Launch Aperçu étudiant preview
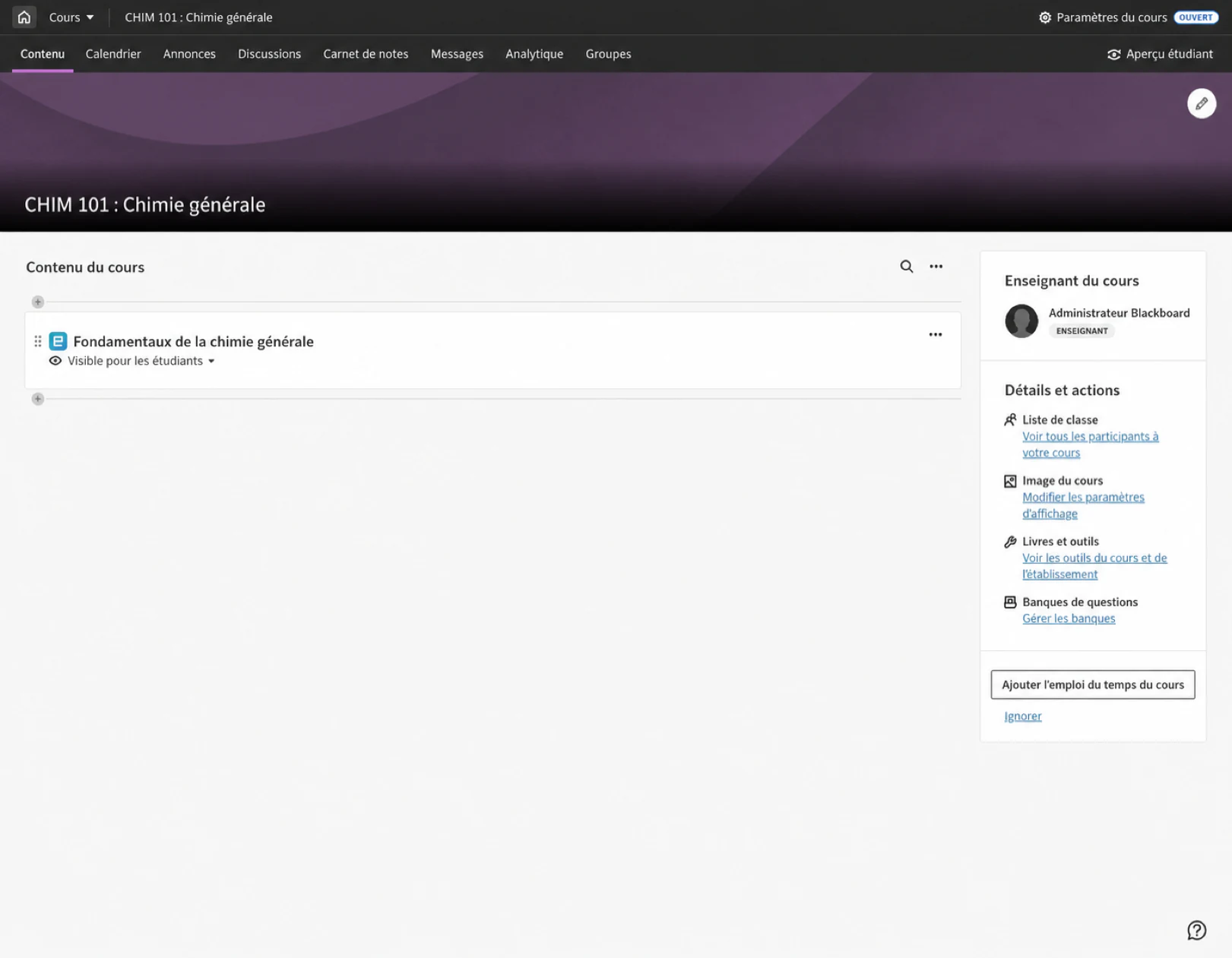This screenshot has height=958, width=1232. [x=1160, y=54]
